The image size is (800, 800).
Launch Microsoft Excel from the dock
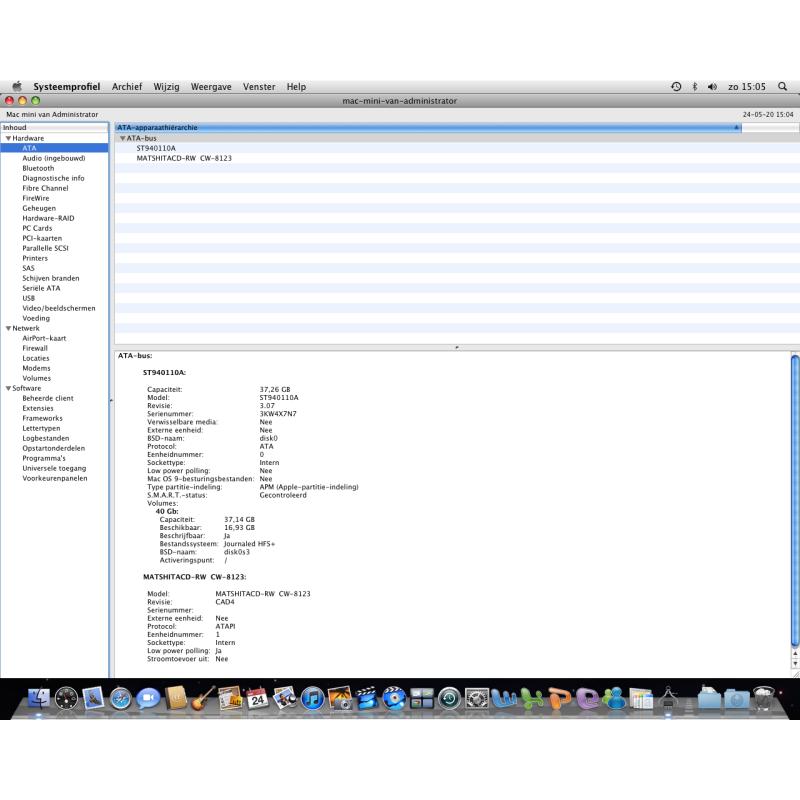532,698
